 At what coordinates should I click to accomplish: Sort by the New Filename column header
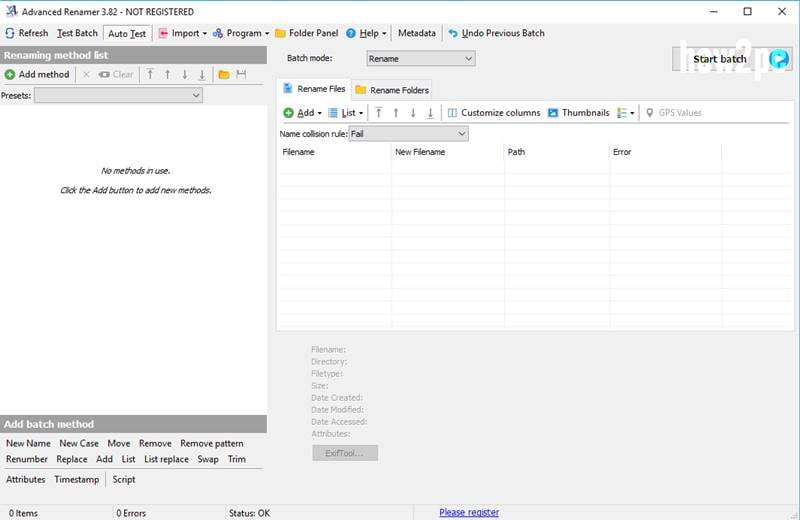pos(447,152)
